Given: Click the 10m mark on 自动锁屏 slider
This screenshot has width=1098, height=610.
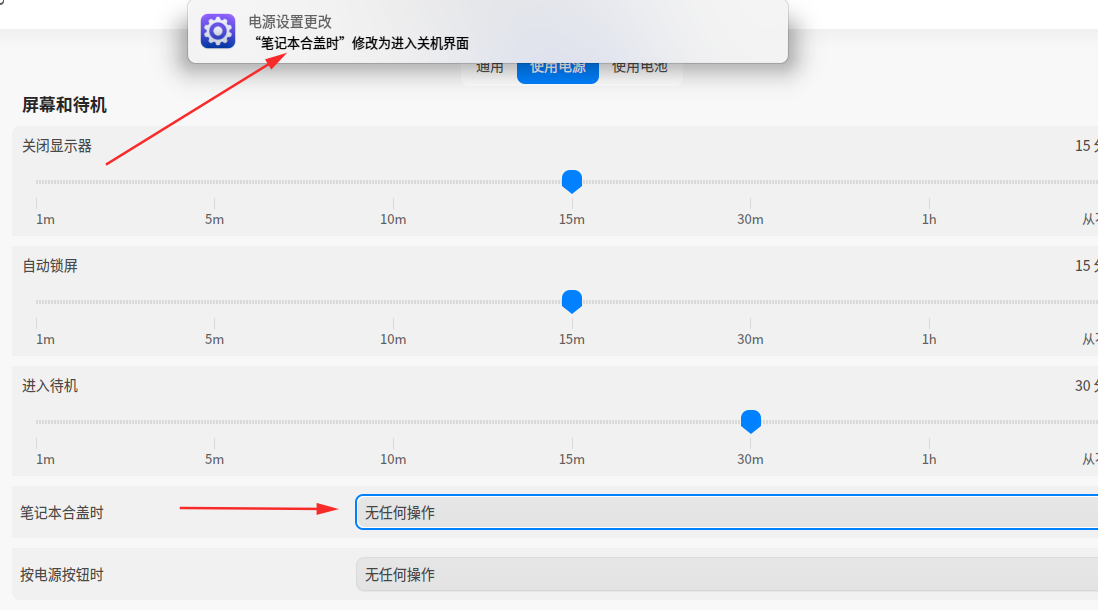Looking at the screenshot, I should click(x=393, y=340).
